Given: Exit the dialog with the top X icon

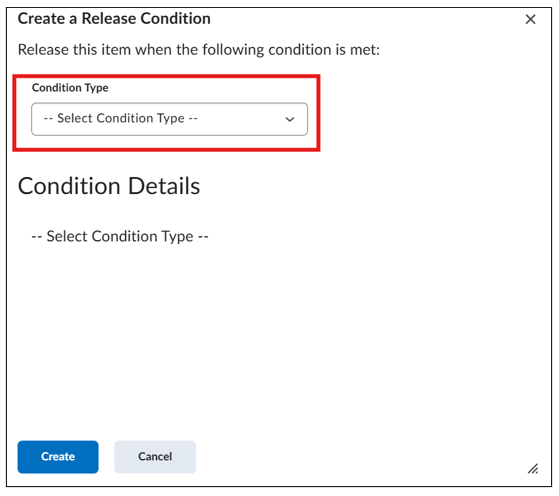Looking at the screenshot, I should coord(530,19).
